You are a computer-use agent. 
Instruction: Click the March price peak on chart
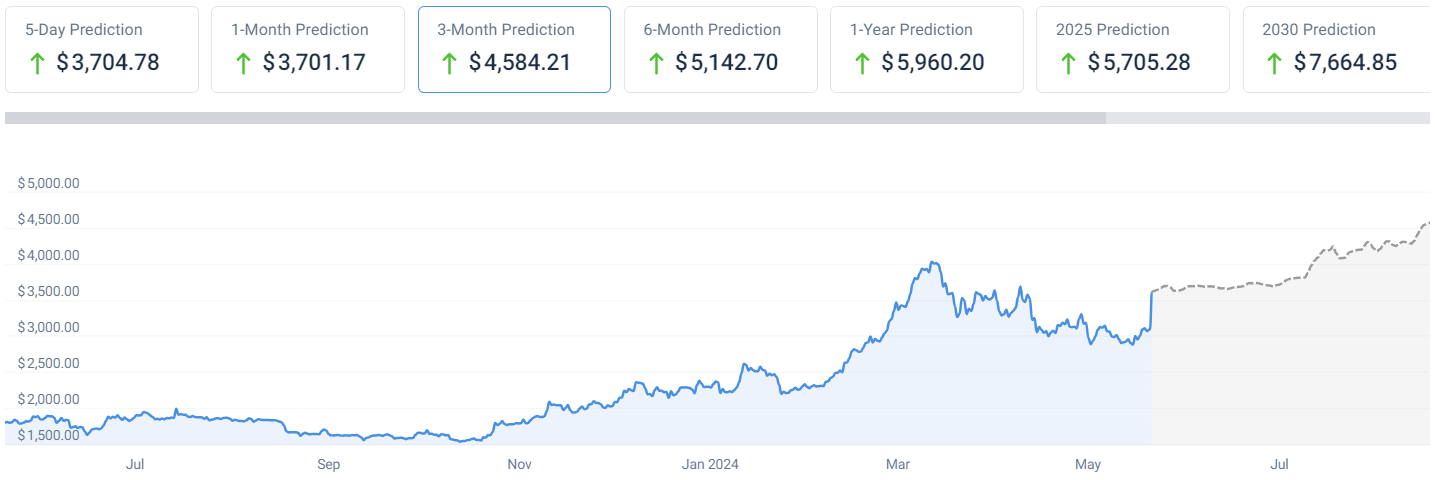pyautogui.click(x=933, y=264)
